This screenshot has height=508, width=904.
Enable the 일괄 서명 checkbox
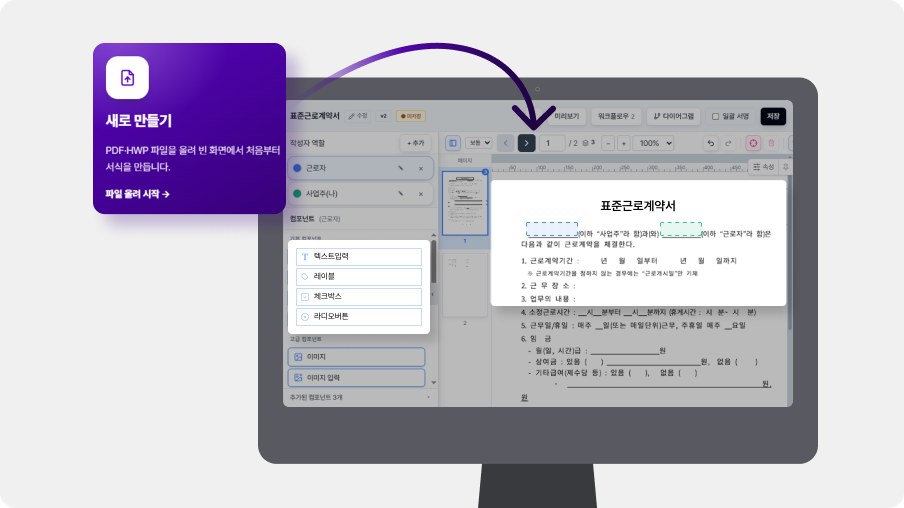[715, 116]
